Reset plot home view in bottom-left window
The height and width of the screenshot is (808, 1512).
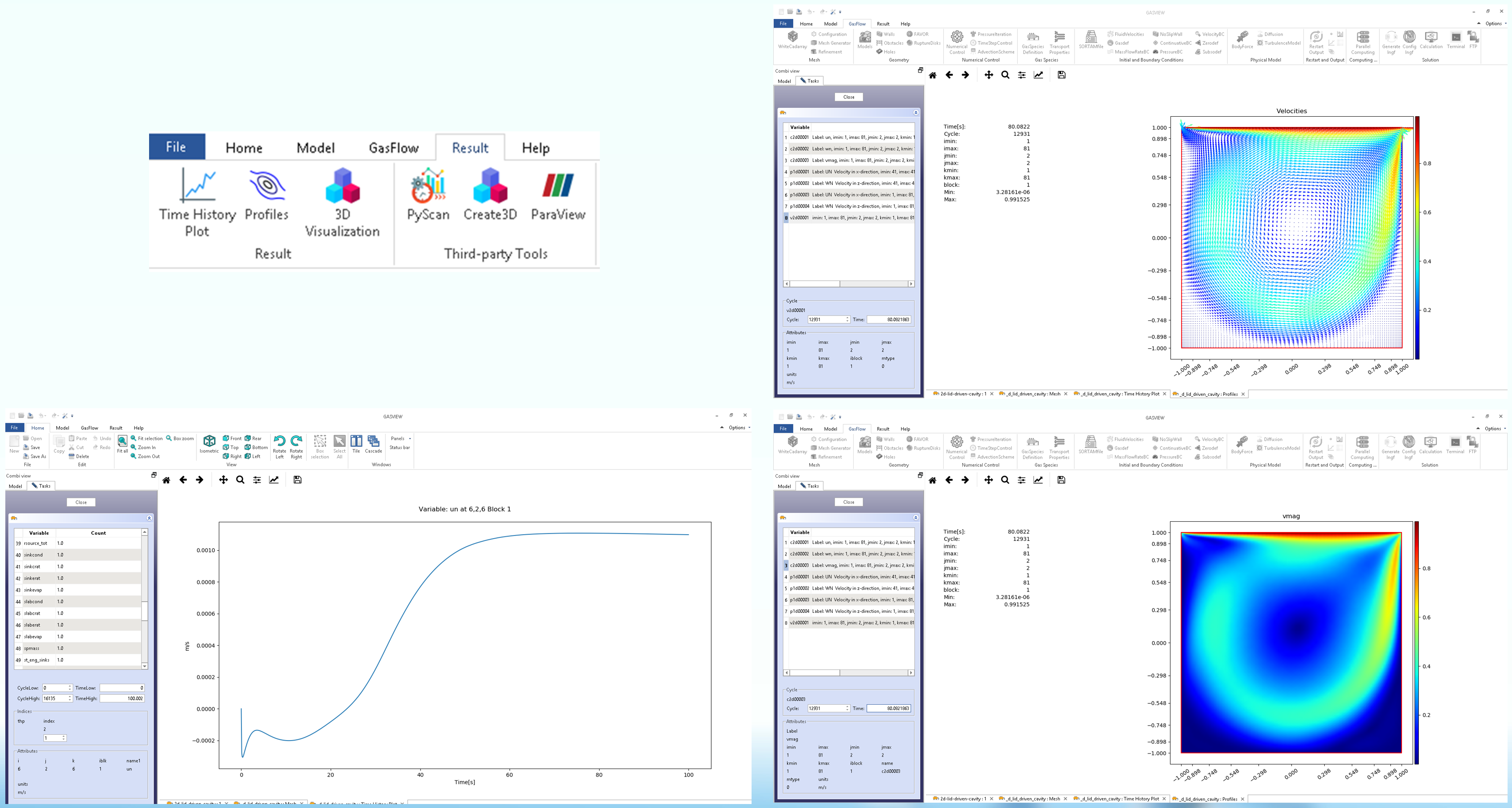coord(167,481)
